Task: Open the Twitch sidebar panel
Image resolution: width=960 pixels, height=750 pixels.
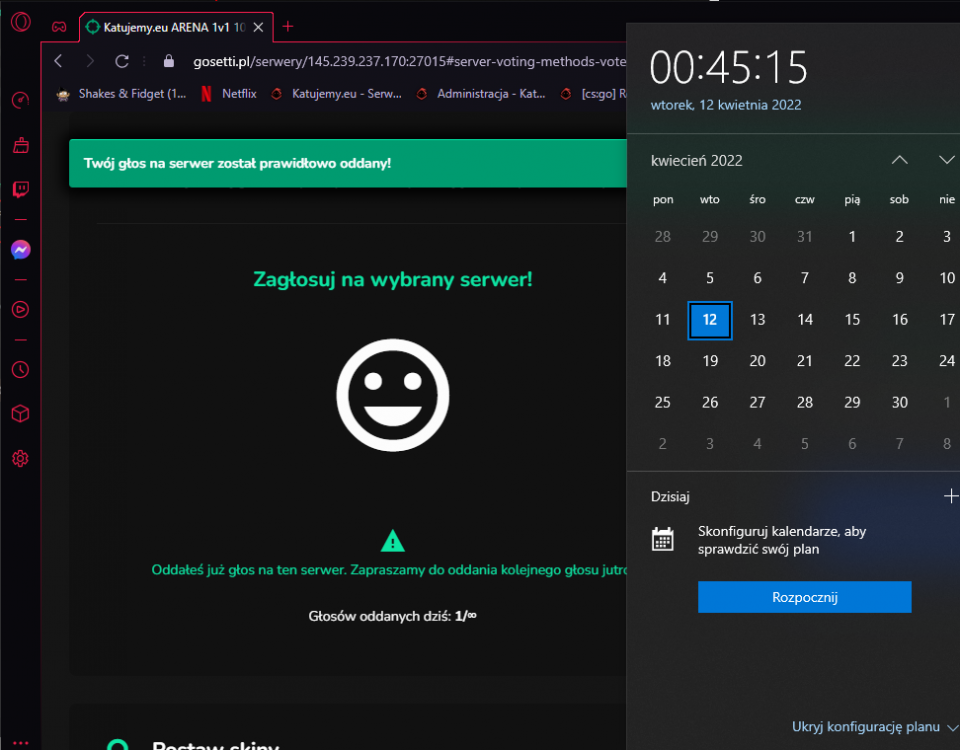Action: pos(21,189)
